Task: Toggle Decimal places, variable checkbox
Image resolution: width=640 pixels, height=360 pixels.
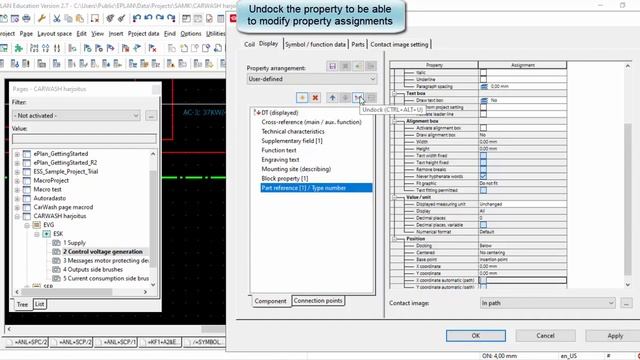Action: (x=483, y=225)
